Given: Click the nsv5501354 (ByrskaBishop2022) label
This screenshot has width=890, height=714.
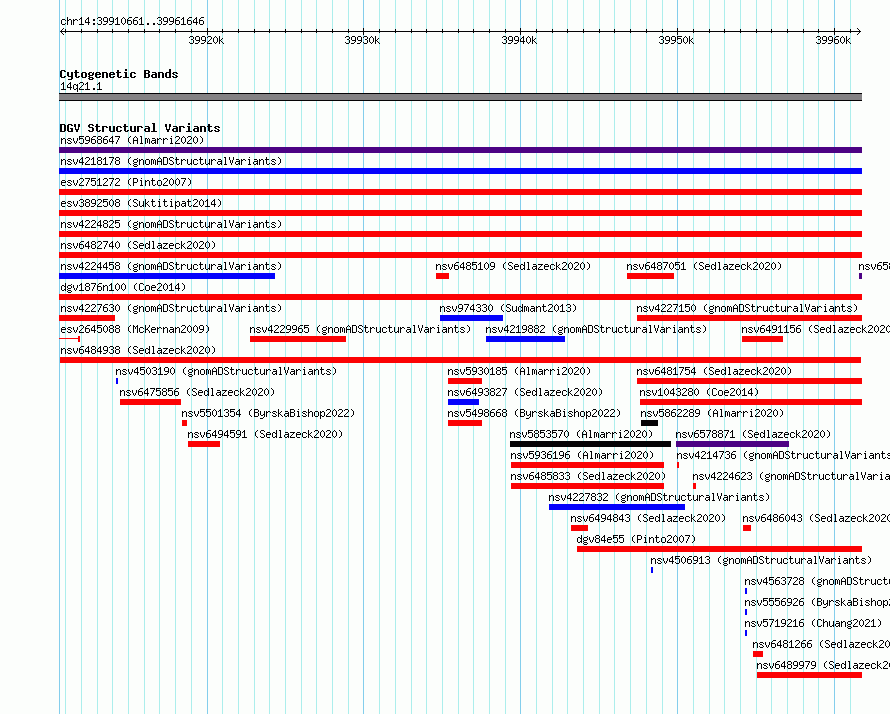Looking at the screenshot, I should pyautogui.click(x=268, y=413).
